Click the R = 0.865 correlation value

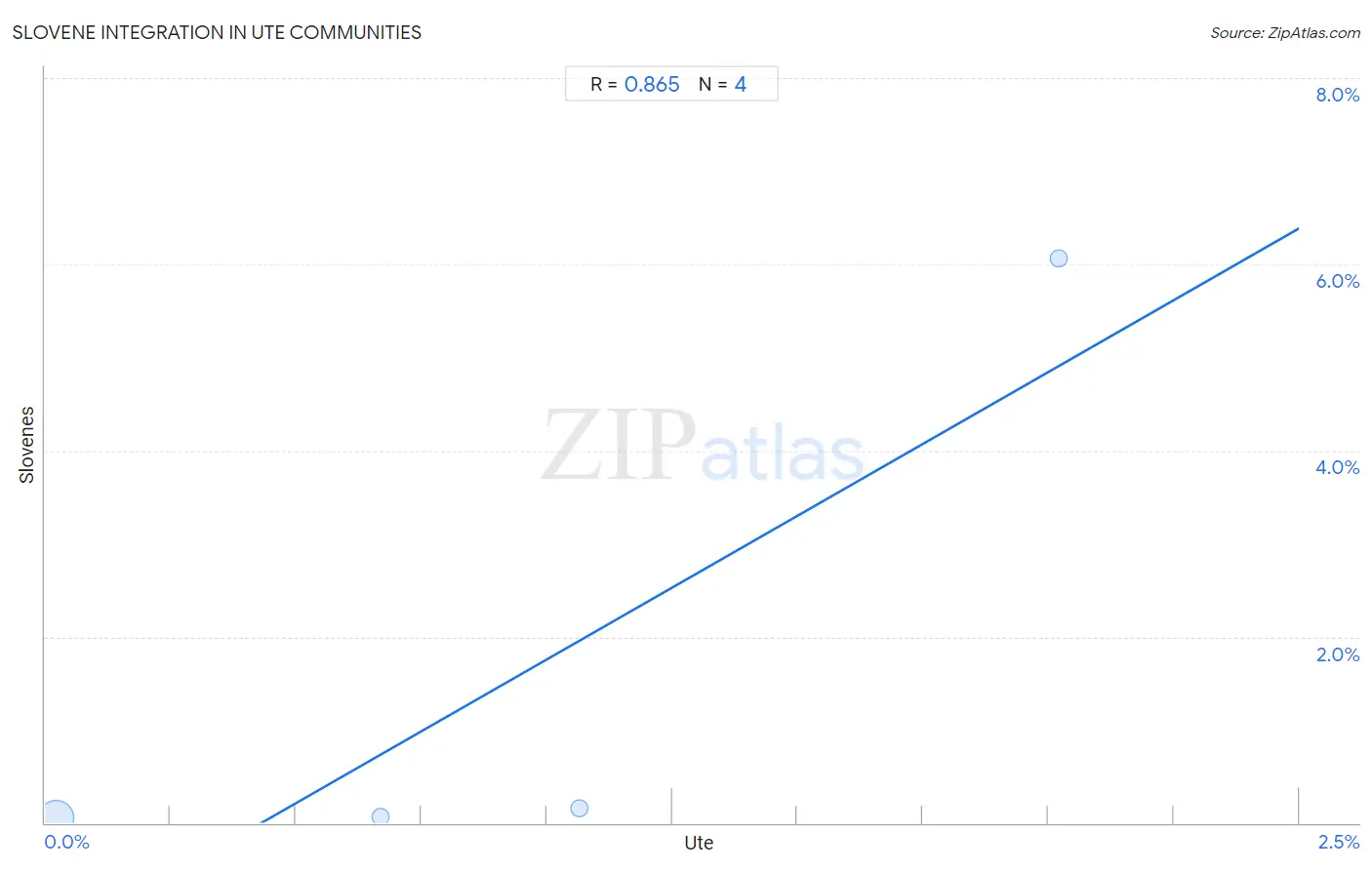tap(634, 84)
